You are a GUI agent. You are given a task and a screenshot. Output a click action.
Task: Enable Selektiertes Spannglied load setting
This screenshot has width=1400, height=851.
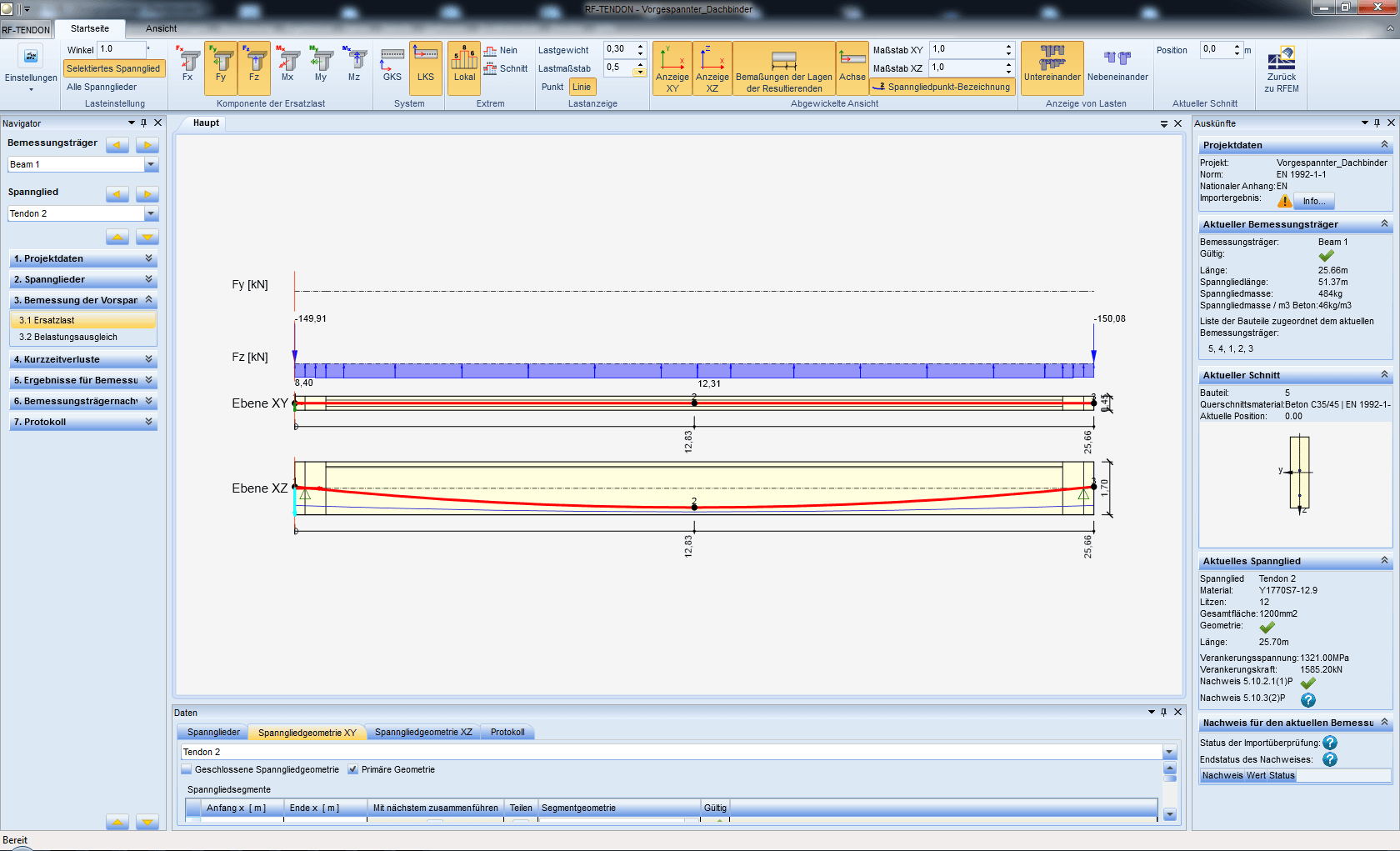(x=113, y=68)
